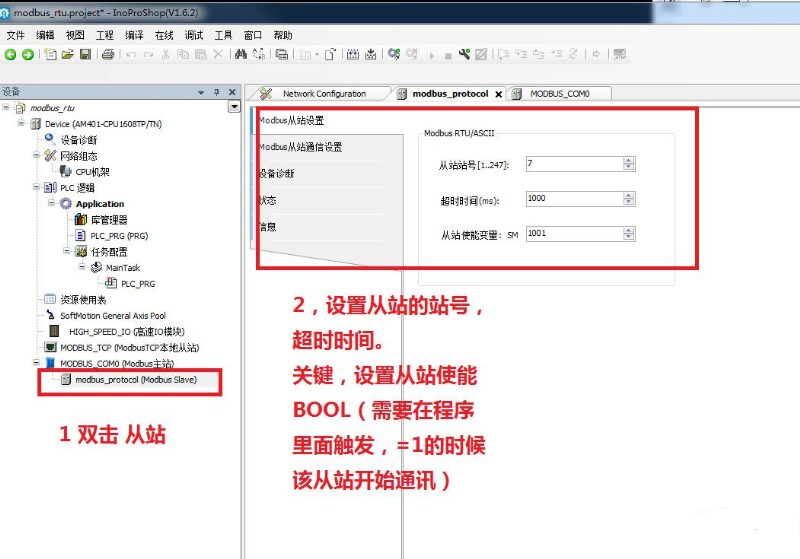Screen dimensions: 800x559
Task: Click the open project folder icon
Action: pos(67,54)
